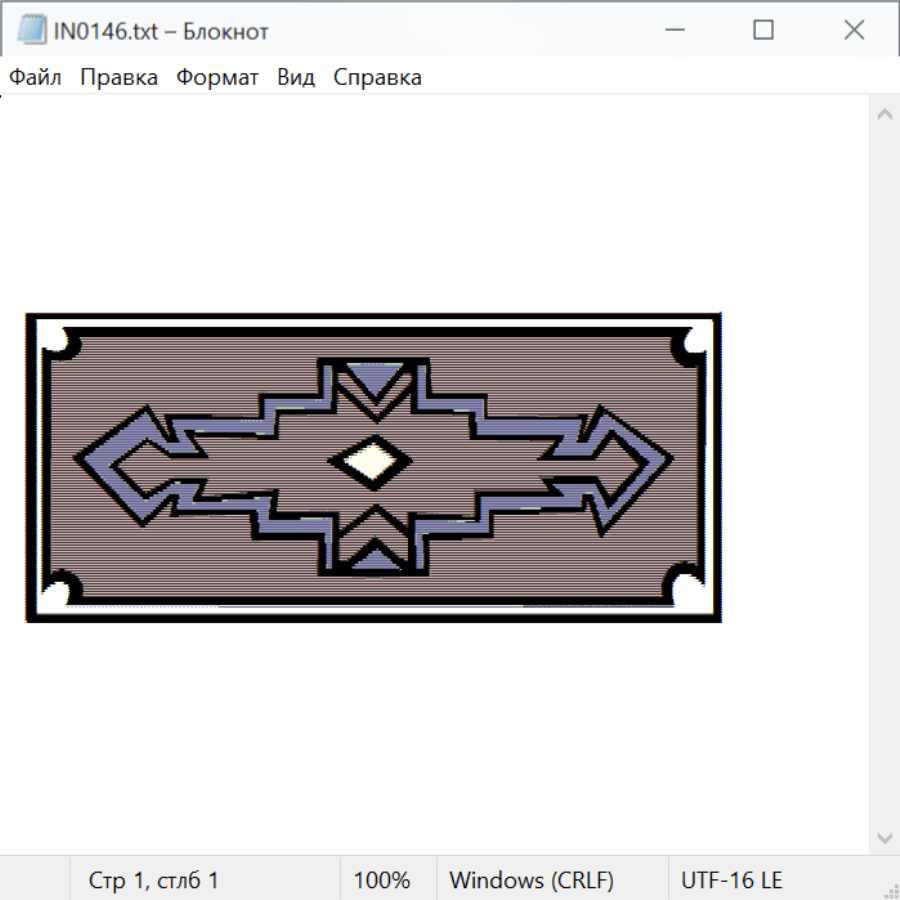Open the Вид menu

pyautogui.click(x=296, y=77)
